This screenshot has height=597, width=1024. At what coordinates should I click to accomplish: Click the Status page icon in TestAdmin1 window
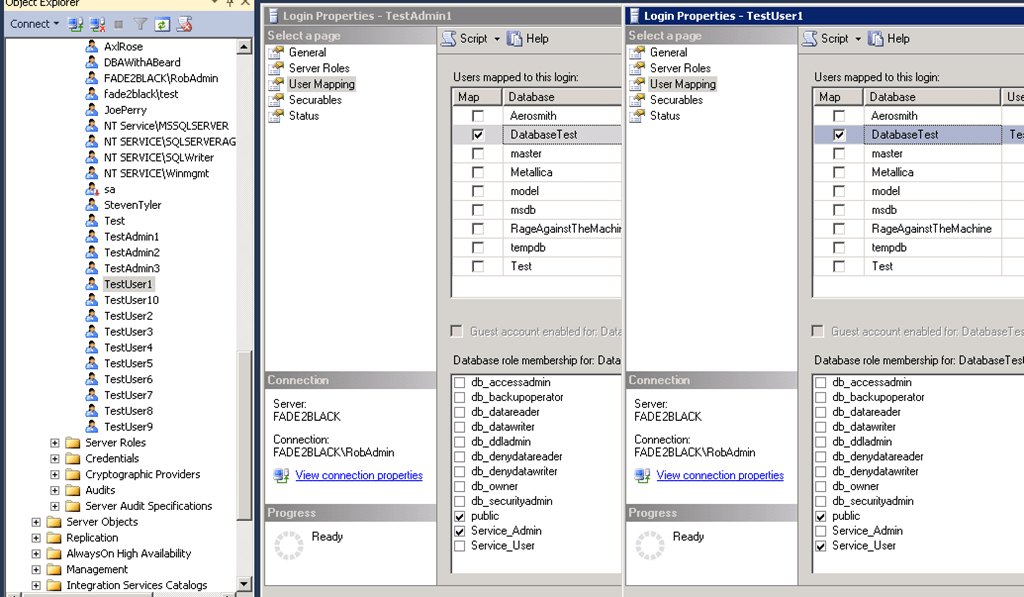point(277,116)
